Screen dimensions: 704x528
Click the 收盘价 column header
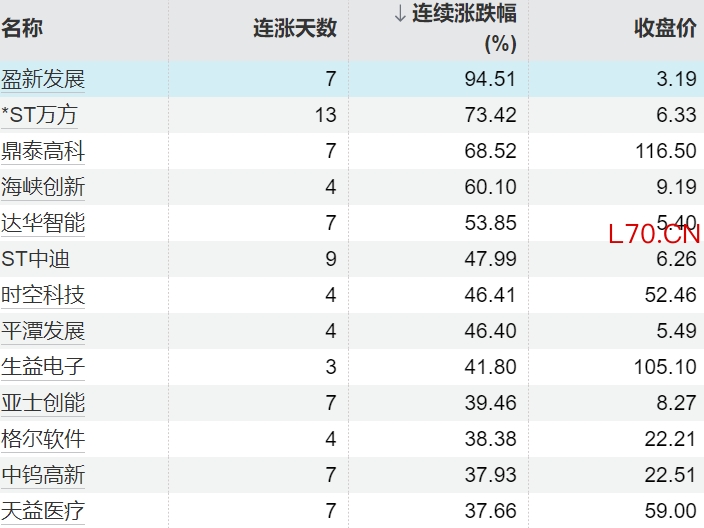[x=665, y=28]
